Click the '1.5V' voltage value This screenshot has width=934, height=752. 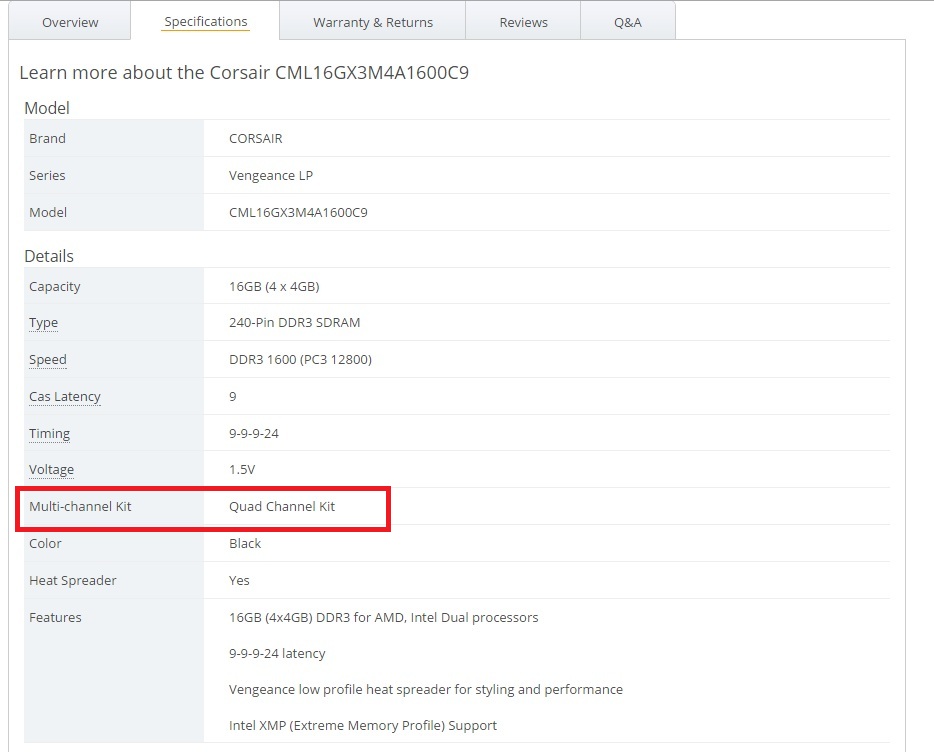click(242, 470)
